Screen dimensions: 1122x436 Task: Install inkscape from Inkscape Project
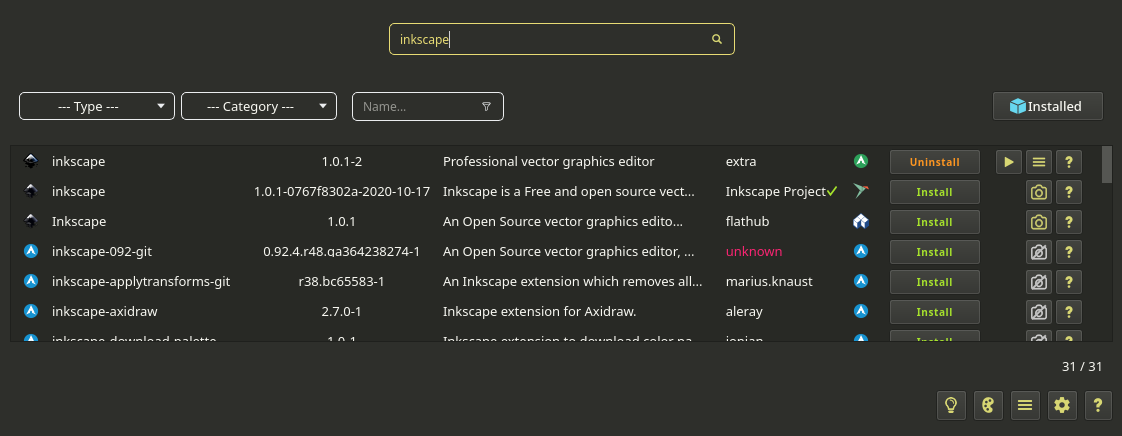click(935, 192)
